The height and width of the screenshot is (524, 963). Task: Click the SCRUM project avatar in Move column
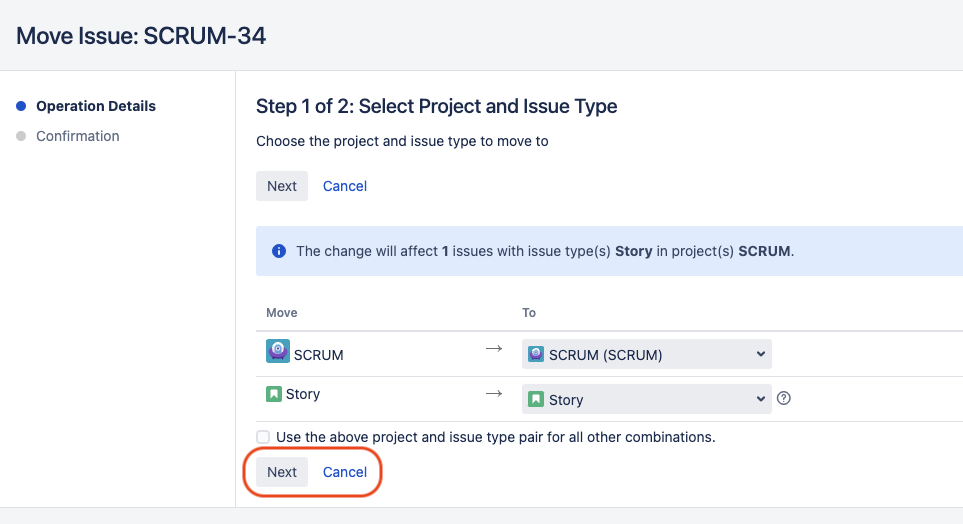[277, 352]
